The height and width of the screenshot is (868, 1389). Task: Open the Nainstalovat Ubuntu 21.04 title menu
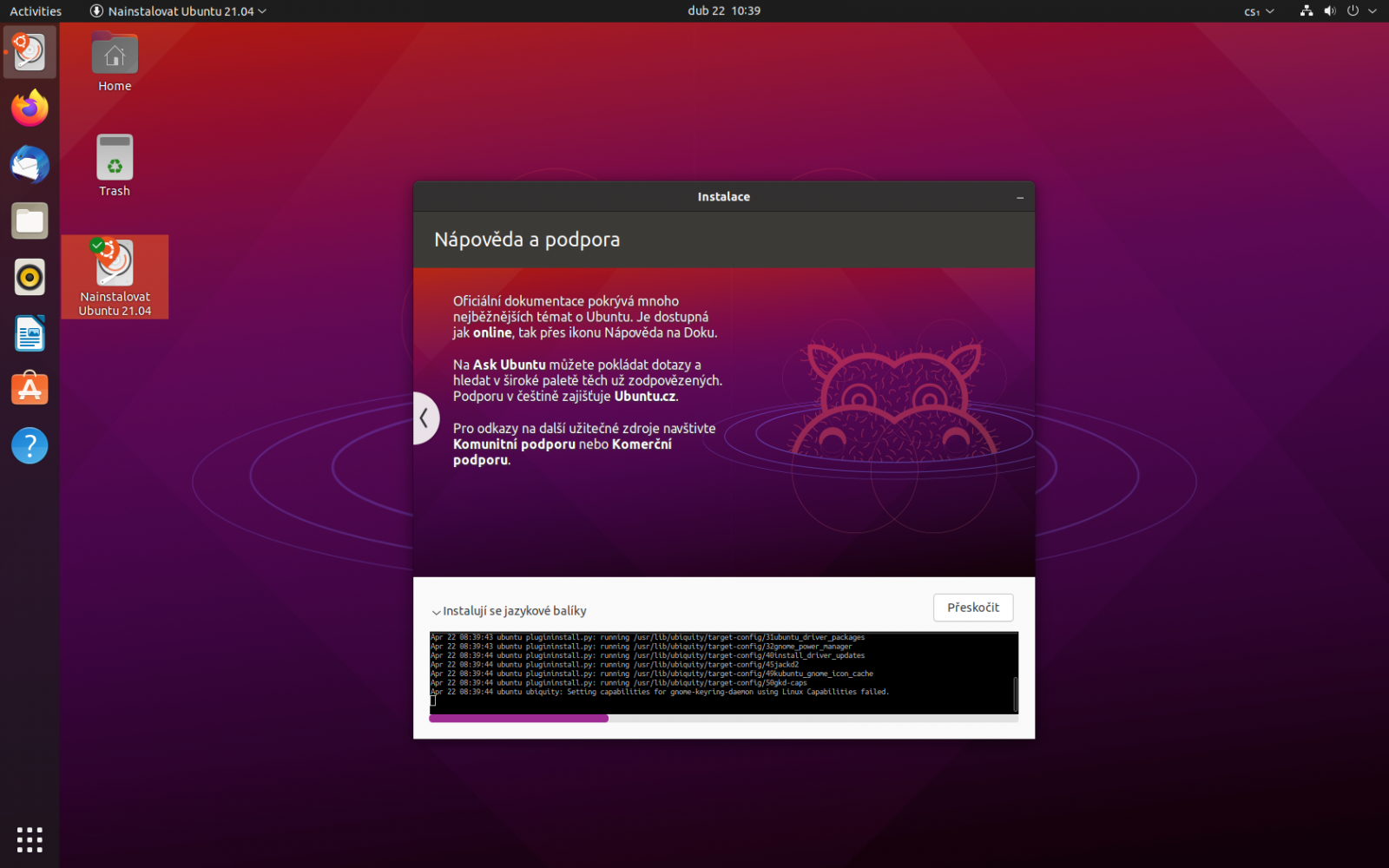(178, 11)
